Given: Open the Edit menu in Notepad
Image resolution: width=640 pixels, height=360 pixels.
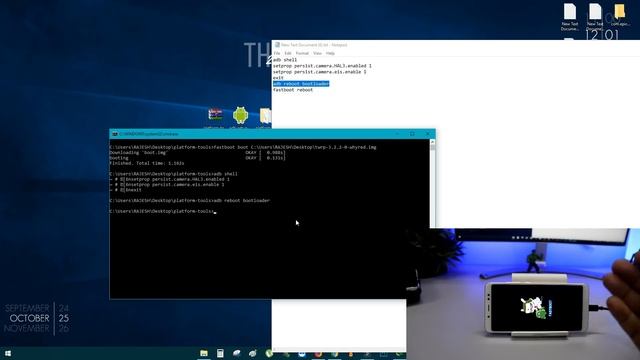Looking at the screenshot, I should [x=288, y=53].
